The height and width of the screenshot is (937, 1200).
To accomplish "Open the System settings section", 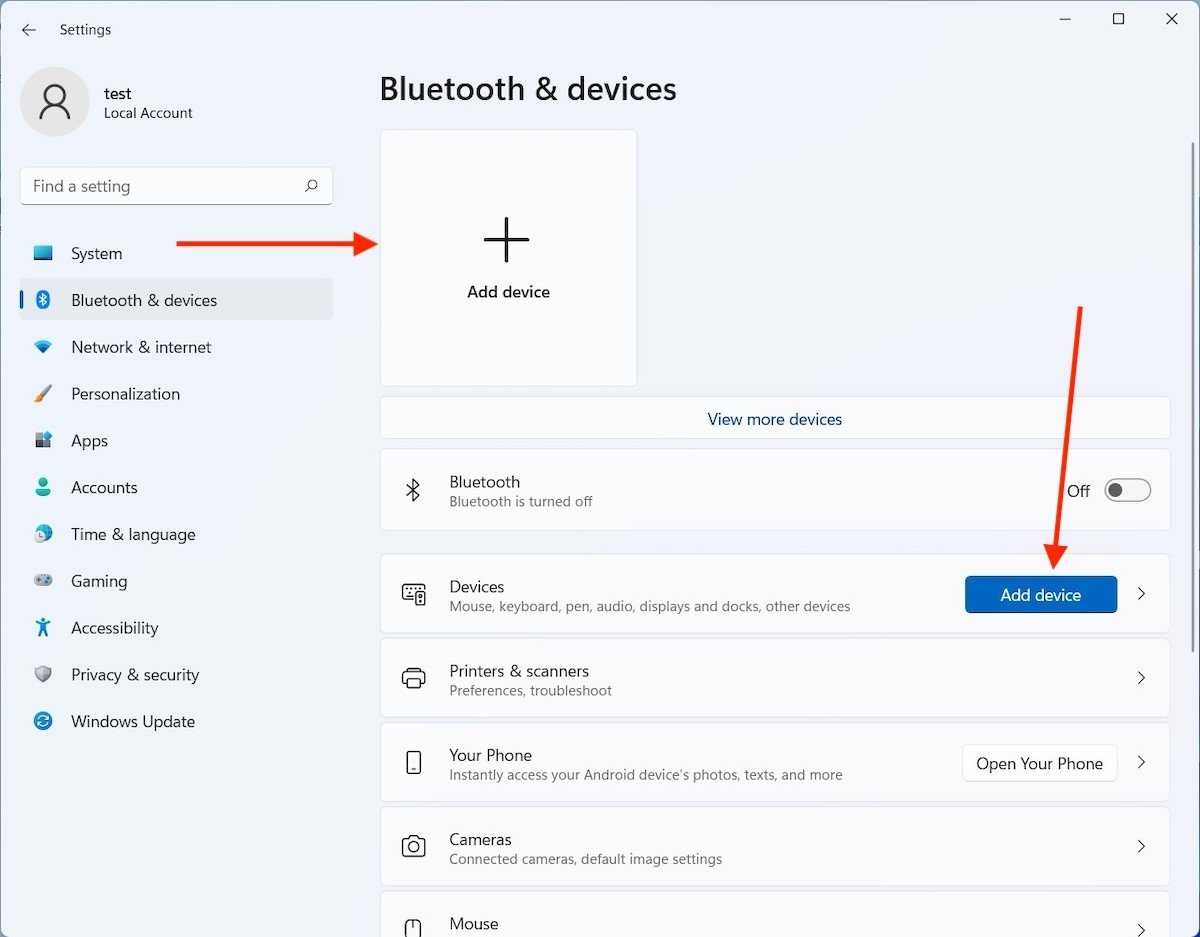I will point(97,254).
